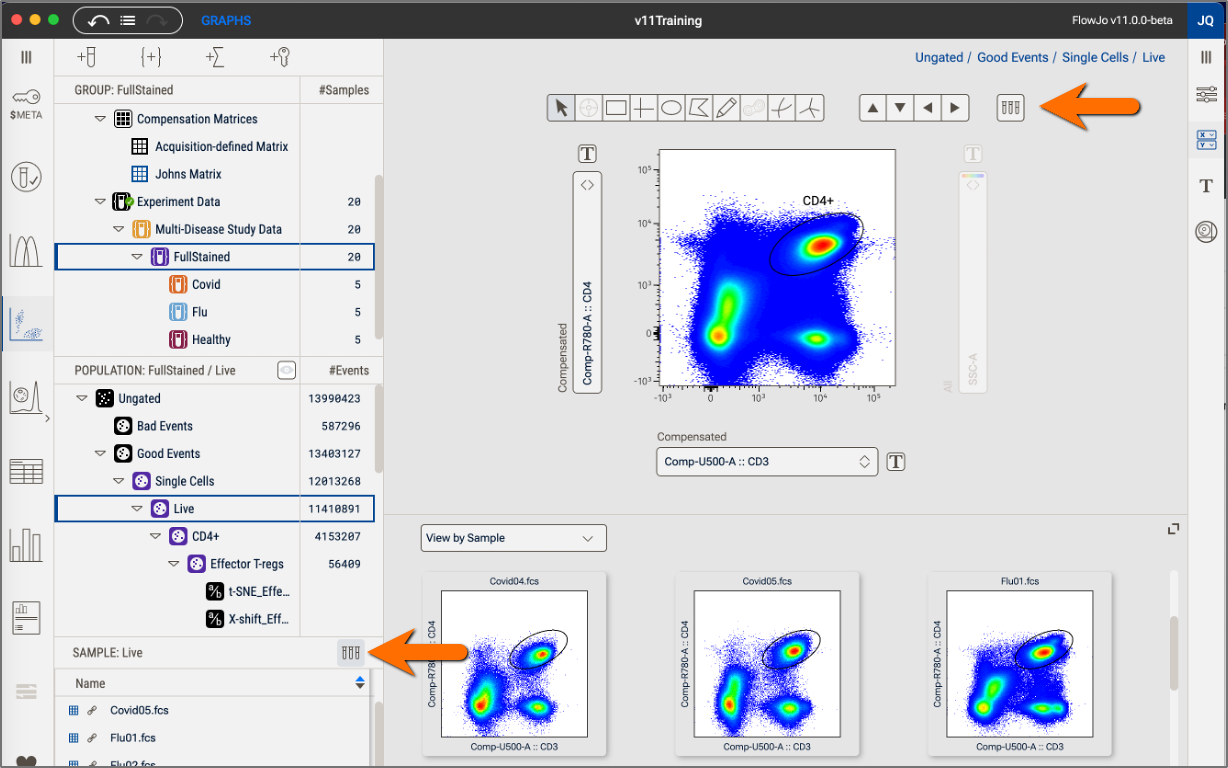Select the Covid group in the tree
The image size is (1228, 768).
(x=206, y=285)
